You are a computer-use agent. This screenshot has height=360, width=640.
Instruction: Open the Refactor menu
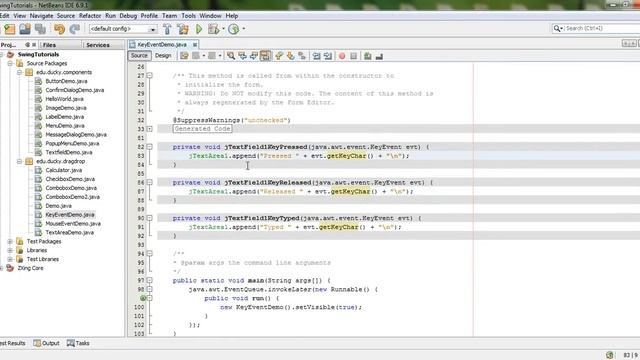[x=90, y=16]
